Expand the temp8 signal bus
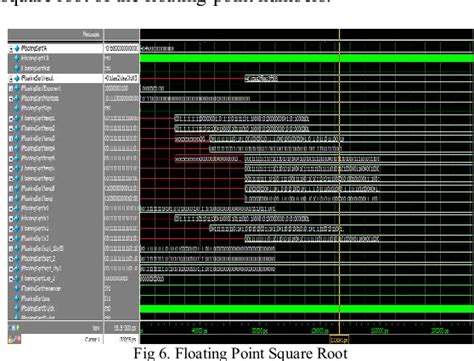Image resolution: width=474 pixels, height=361 pixels. point(11,189)
